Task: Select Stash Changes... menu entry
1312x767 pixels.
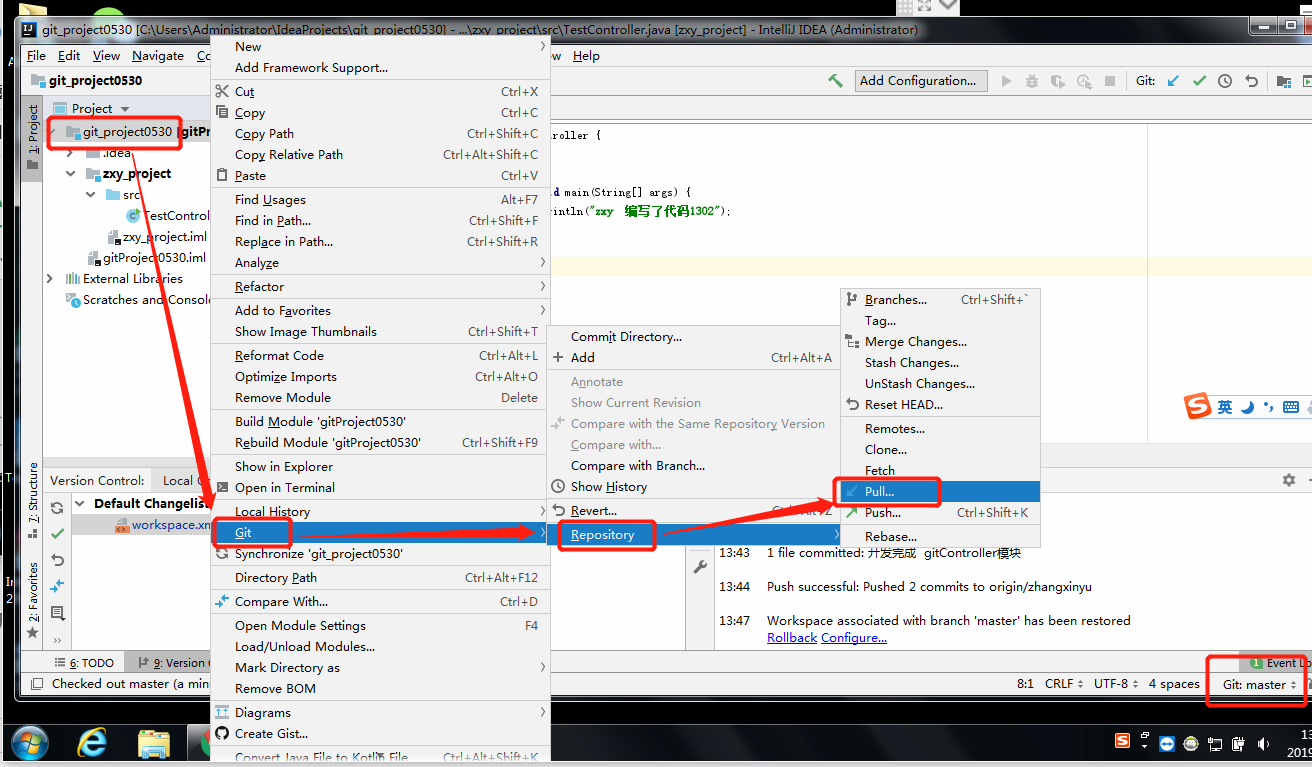Action: [940, 363]
